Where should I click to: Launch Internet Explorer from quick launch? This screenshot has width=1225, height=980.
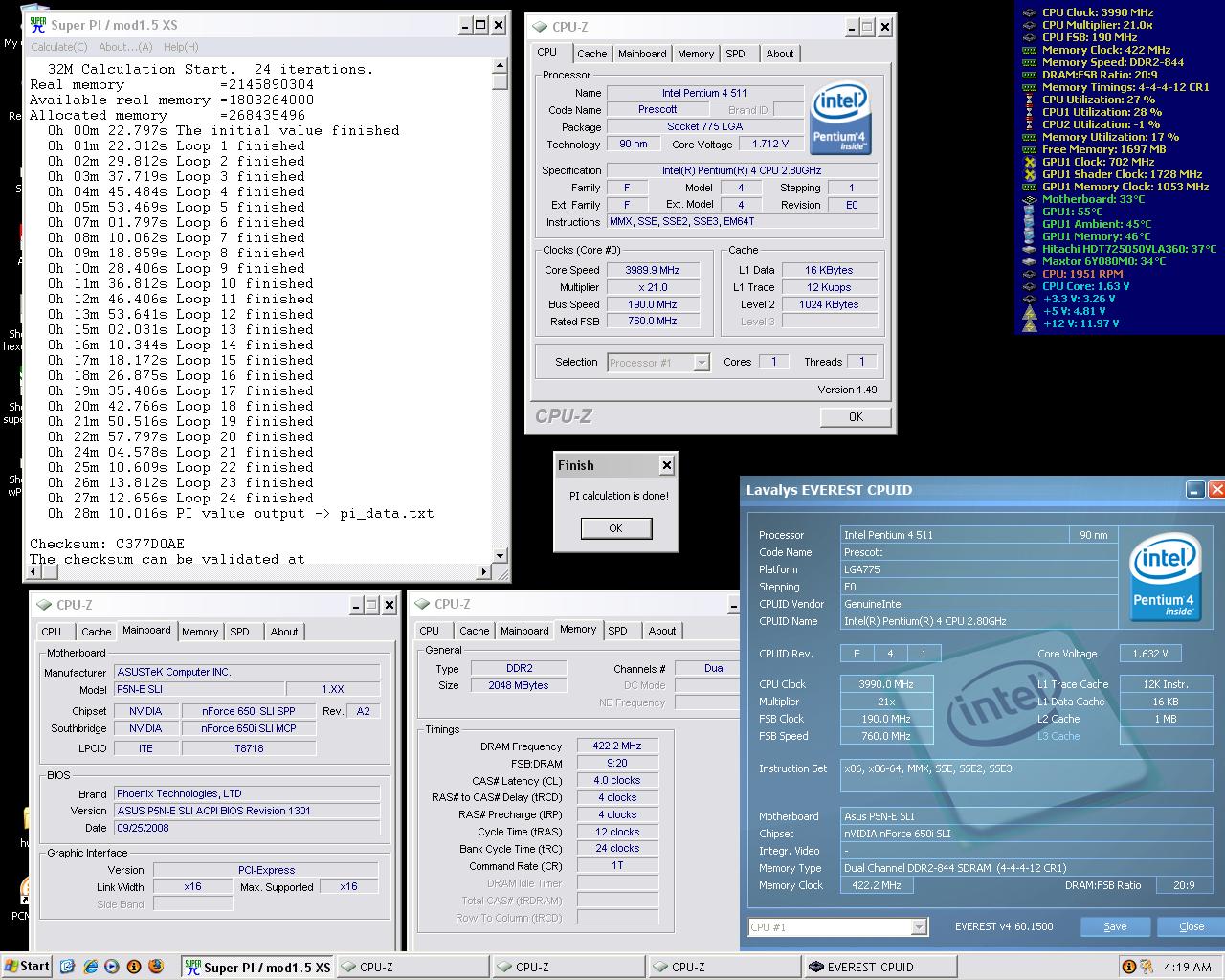tap(91, 967)
